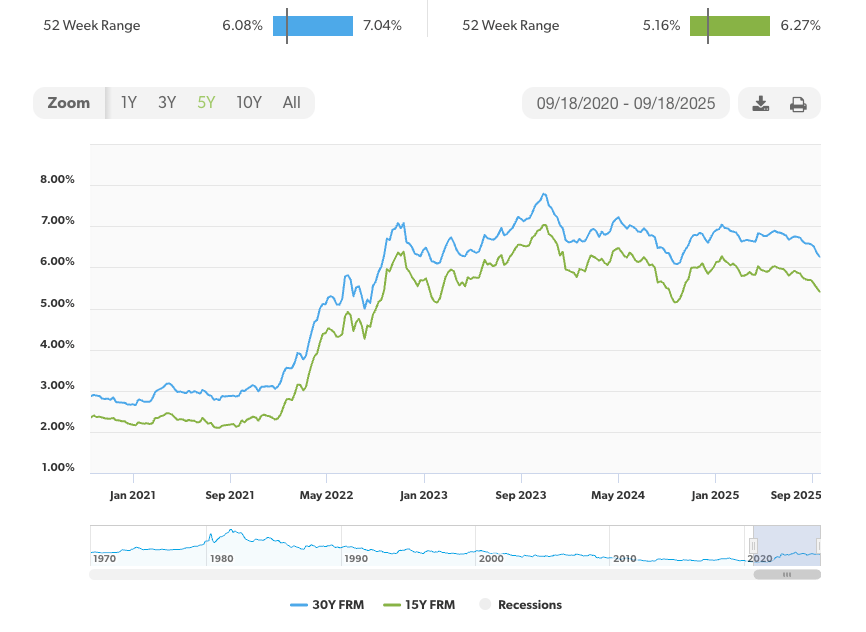Click the navigator scrollbar thumb grip
The image size is (866, 632).
coord(787,575)
